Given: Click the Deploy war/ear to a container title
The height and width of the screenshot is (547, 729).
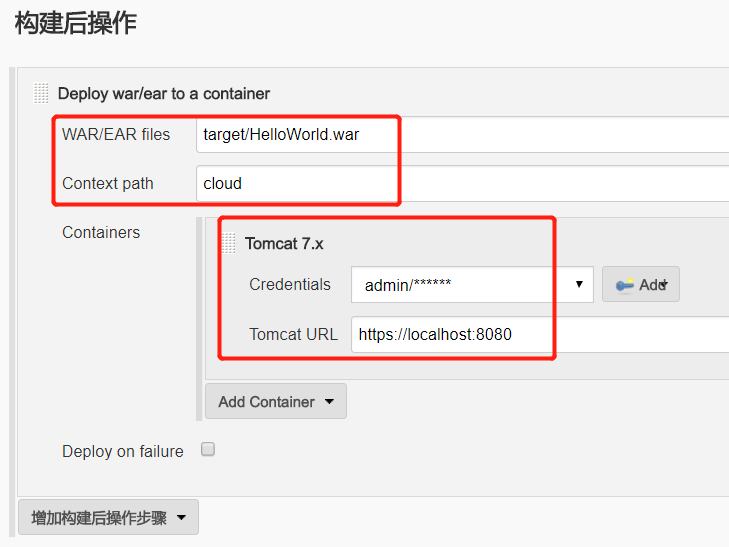Looking at the screenshot, I should coord(164,93).
